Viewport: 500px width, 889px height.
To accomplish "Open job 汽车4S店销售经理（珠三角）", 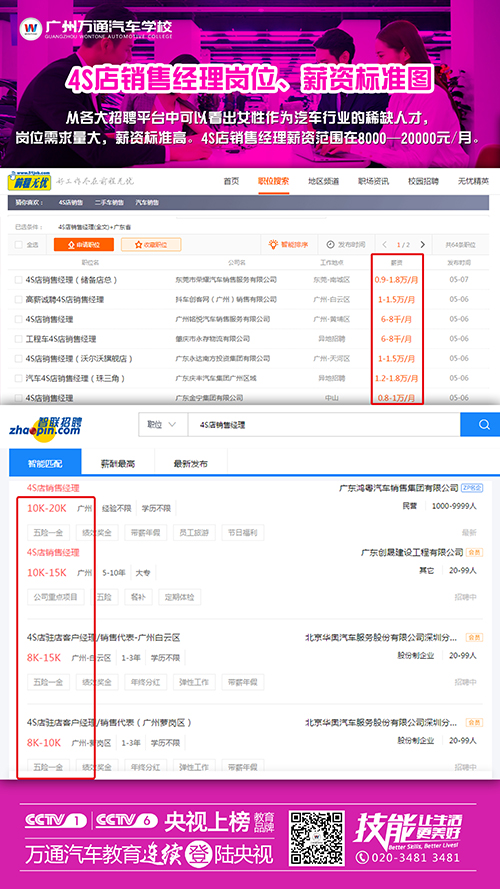I will pyautogui.click(x=75, y=378).
